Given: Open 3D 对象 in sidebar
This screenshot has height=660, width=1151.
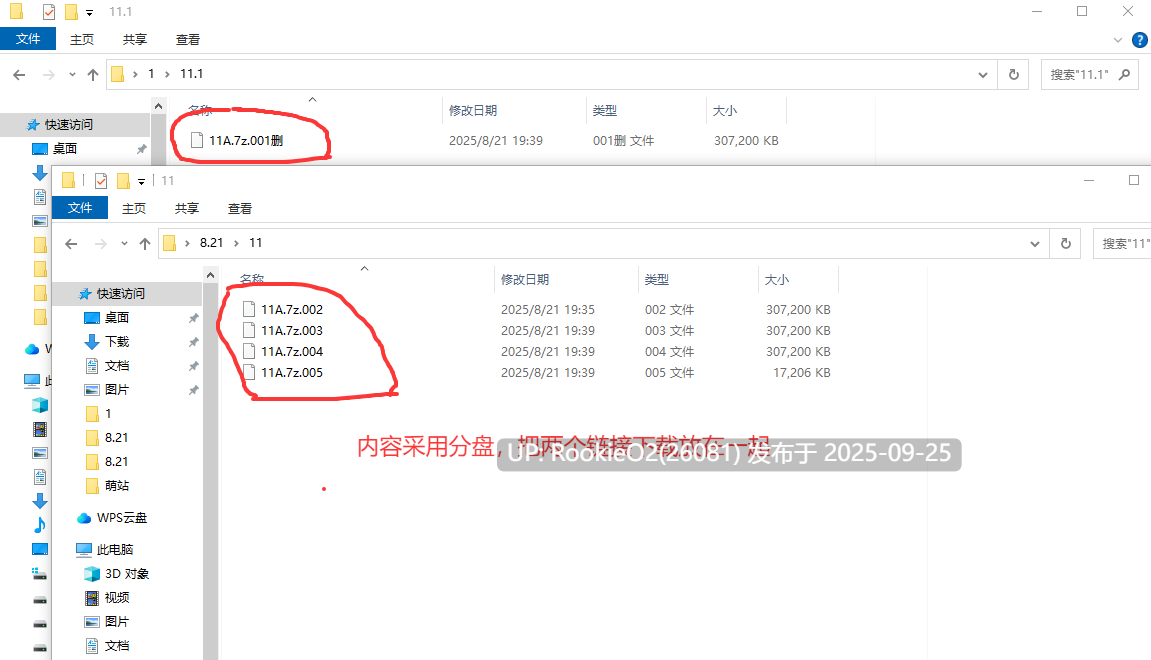Looking at the screenshot, I should click(127, 574).
